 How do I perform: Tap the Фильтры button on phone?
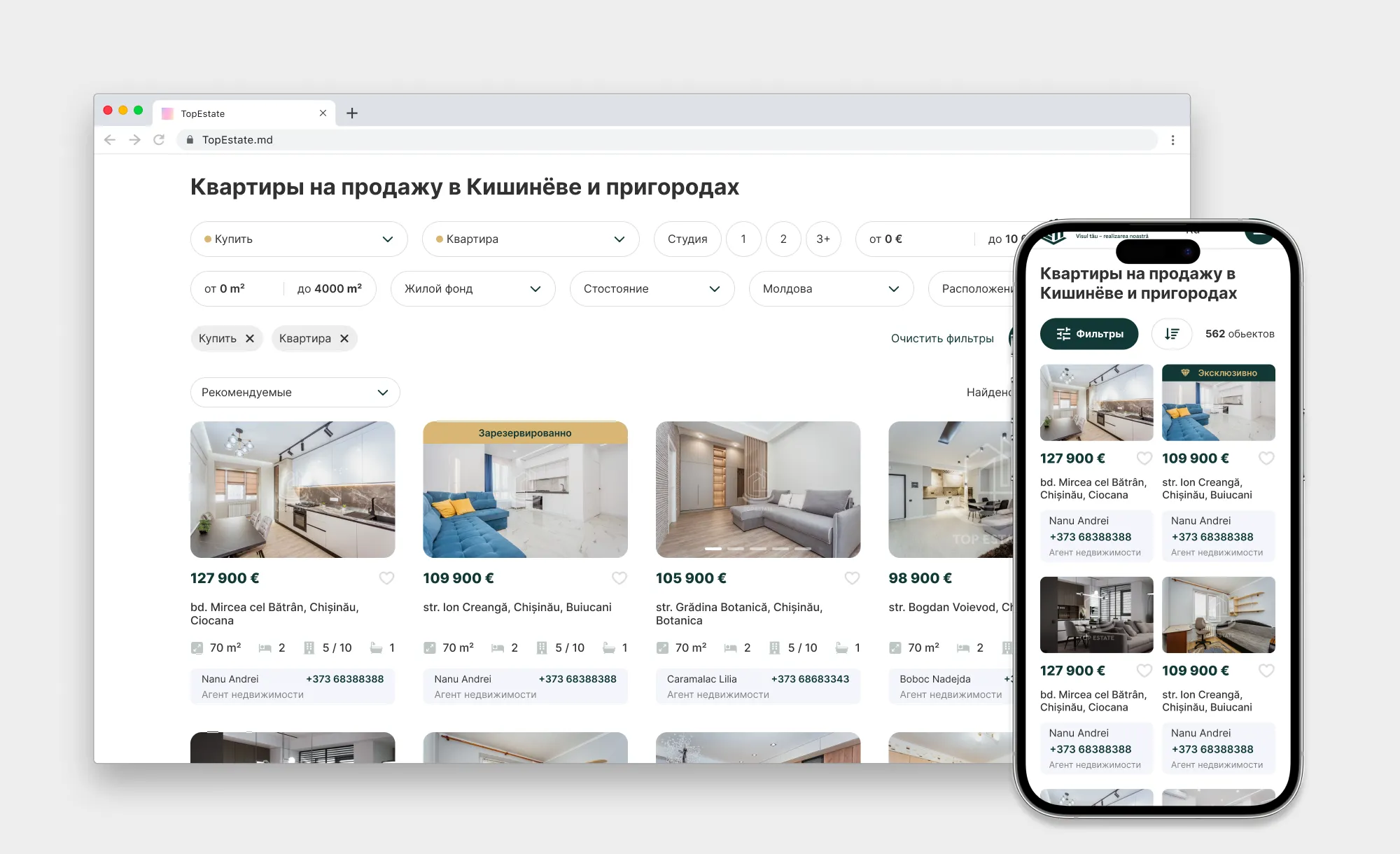[x=1089, y=334]
